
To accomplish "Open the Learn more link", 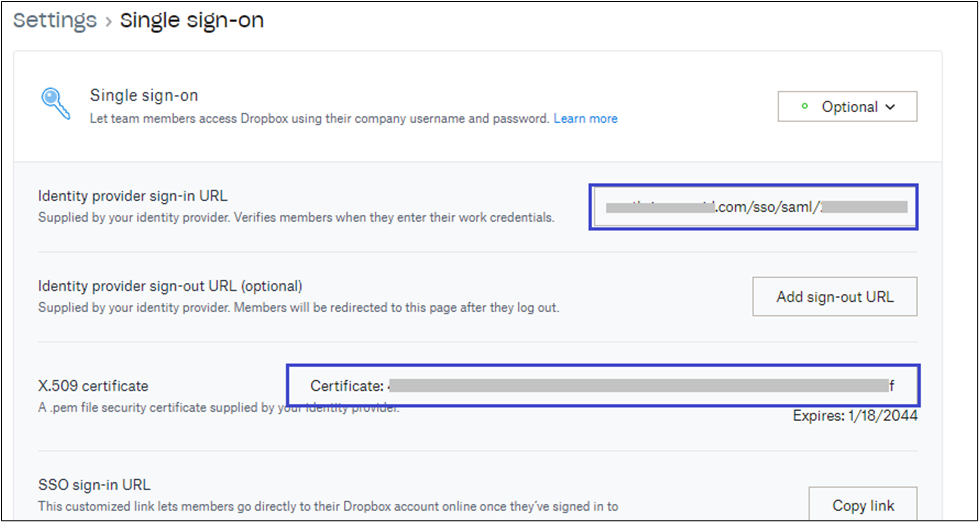I will pyautogui.click(x=585, y=118).
